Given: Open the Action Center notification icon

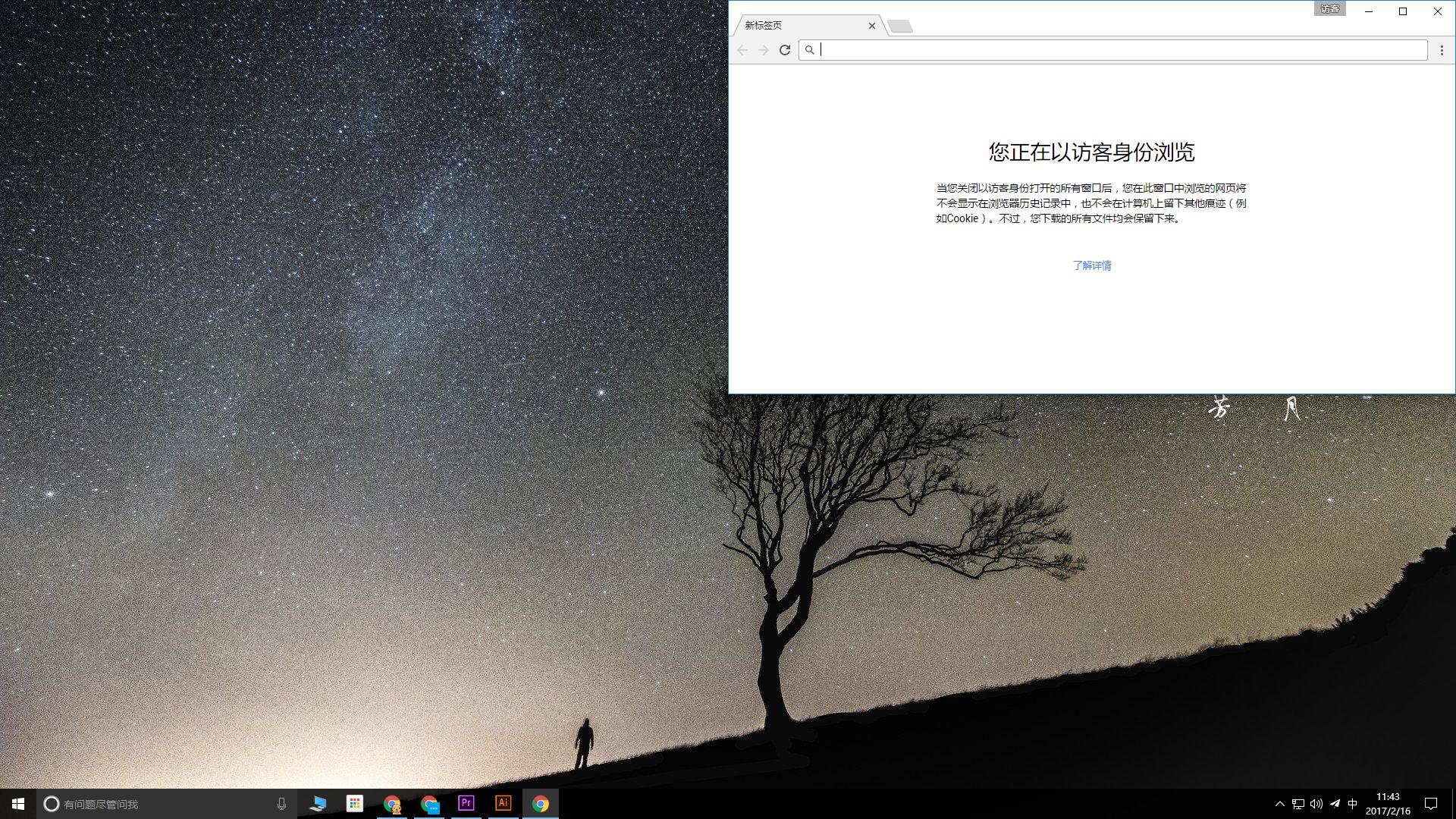Looking at the screenshot, I should [1431, 804].
